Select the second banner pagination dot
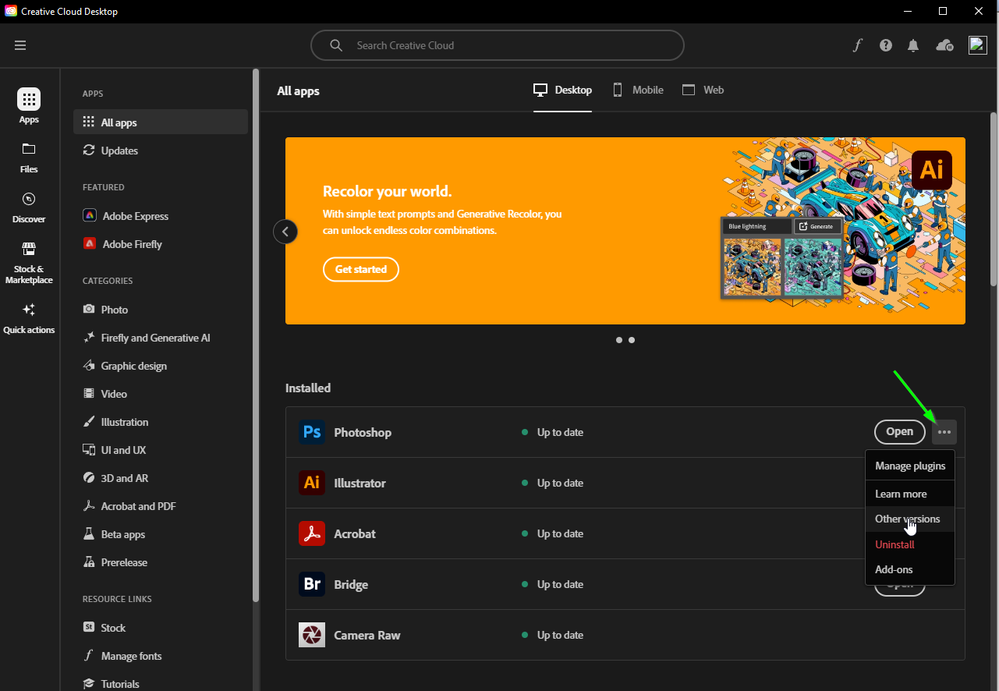Image resolution: width=999 pixels, height=691 pixels. (x=631, y=340)
